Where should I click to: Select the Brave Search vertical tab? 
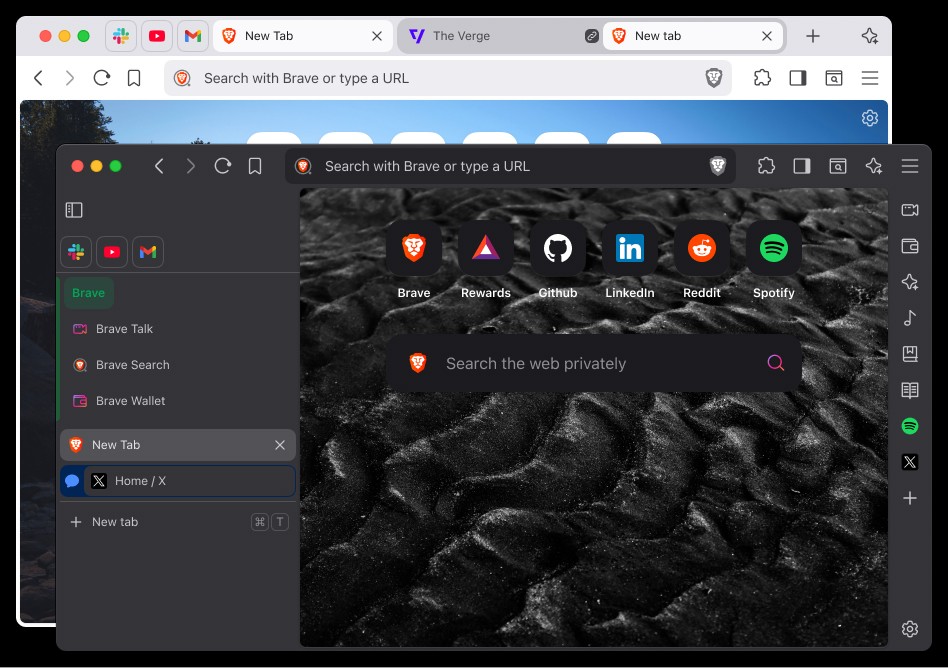[x=178, y=365]
